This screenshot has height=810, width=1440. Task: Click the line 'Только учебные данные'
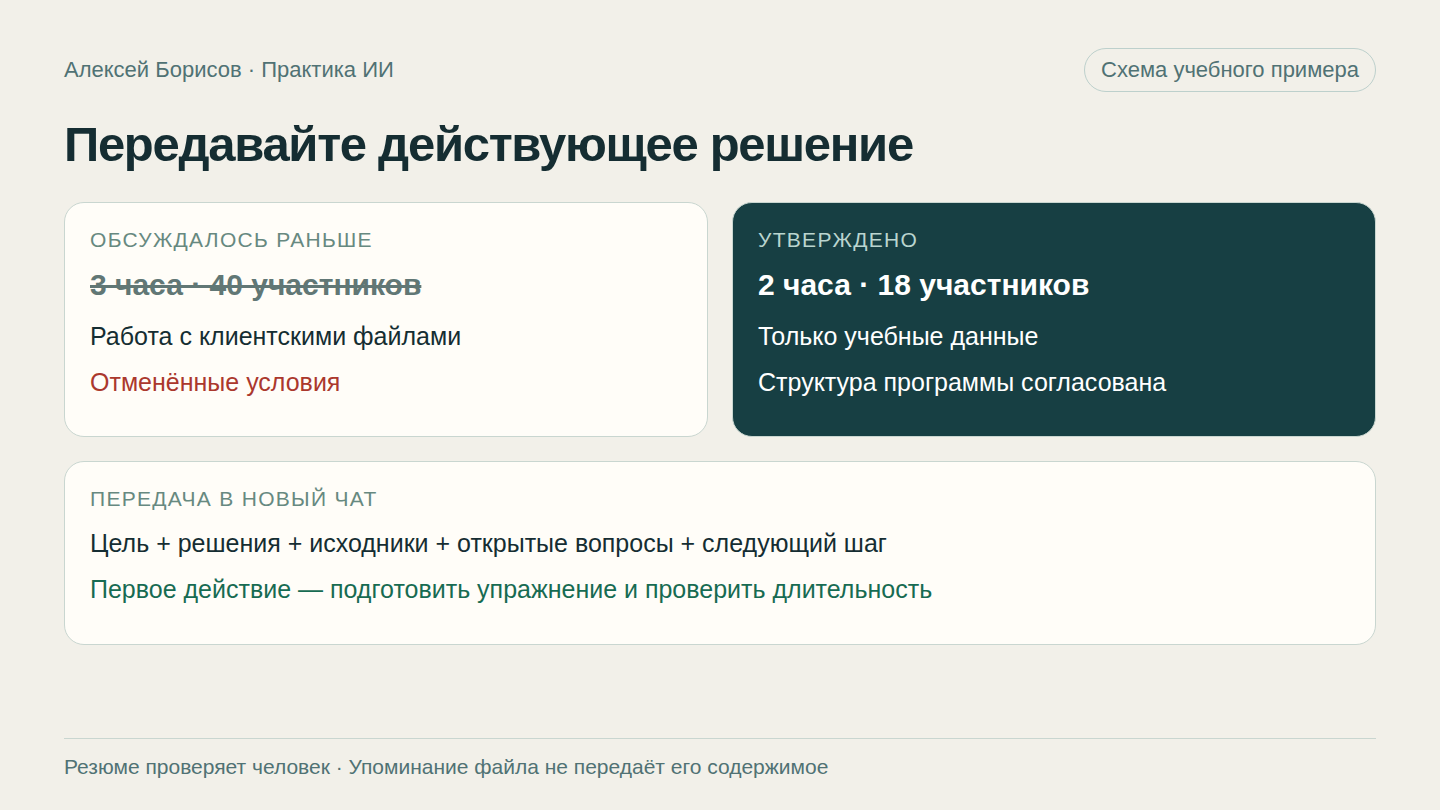898,337
